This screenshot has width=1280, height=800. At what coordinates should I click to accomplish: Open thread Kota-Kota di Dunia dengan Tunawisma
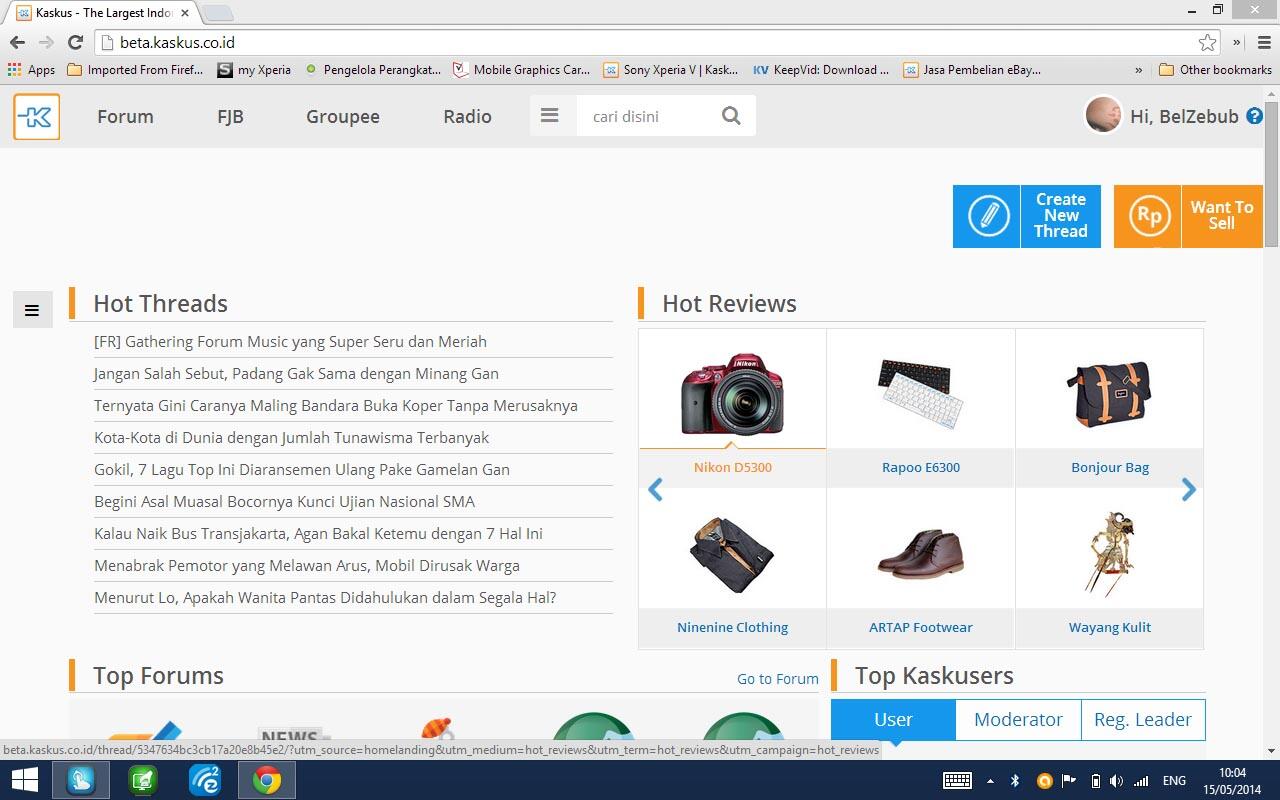point(291,437)
